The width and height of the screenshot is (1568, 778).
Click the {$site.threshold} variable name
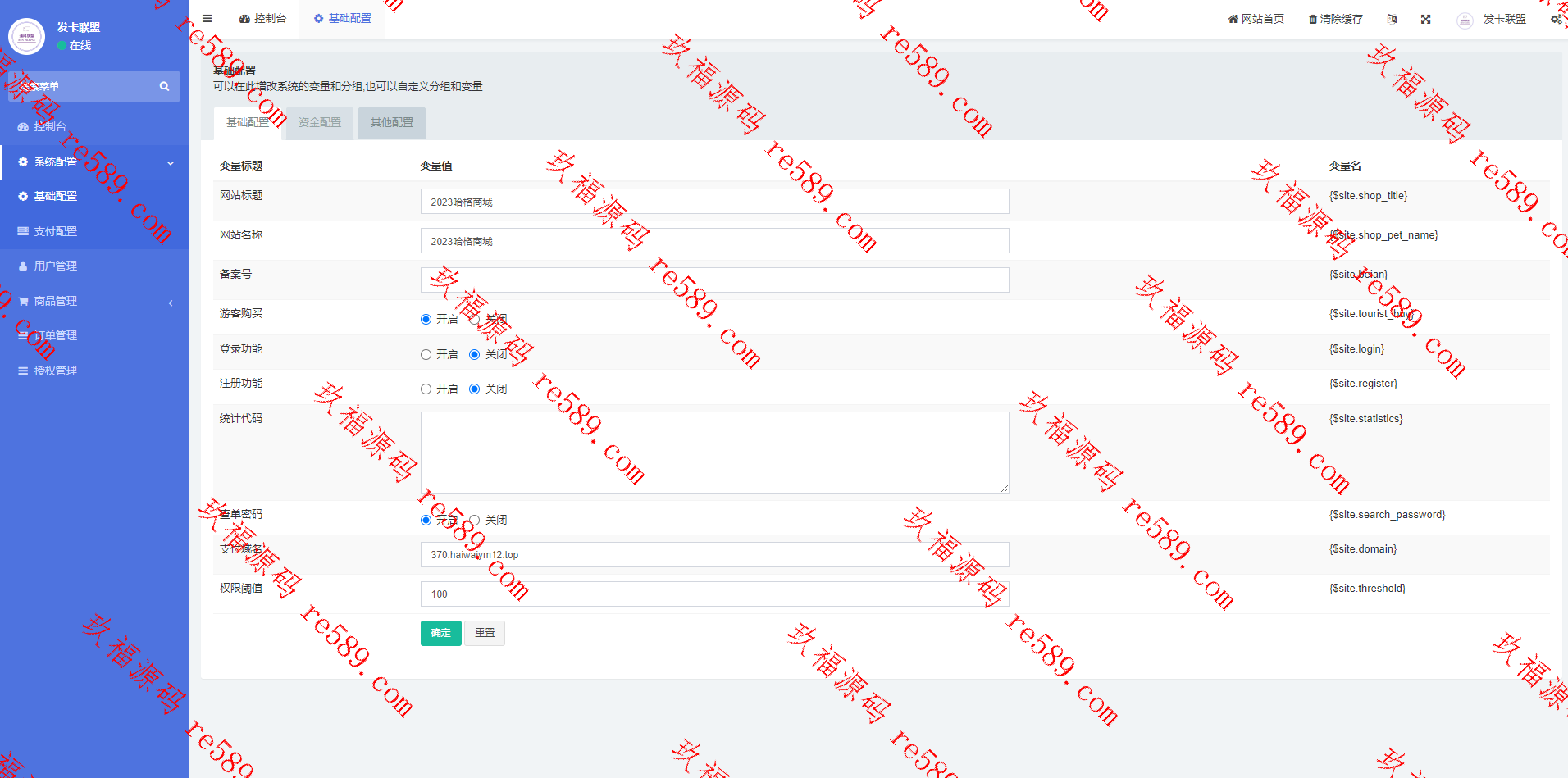(1367, 589)
